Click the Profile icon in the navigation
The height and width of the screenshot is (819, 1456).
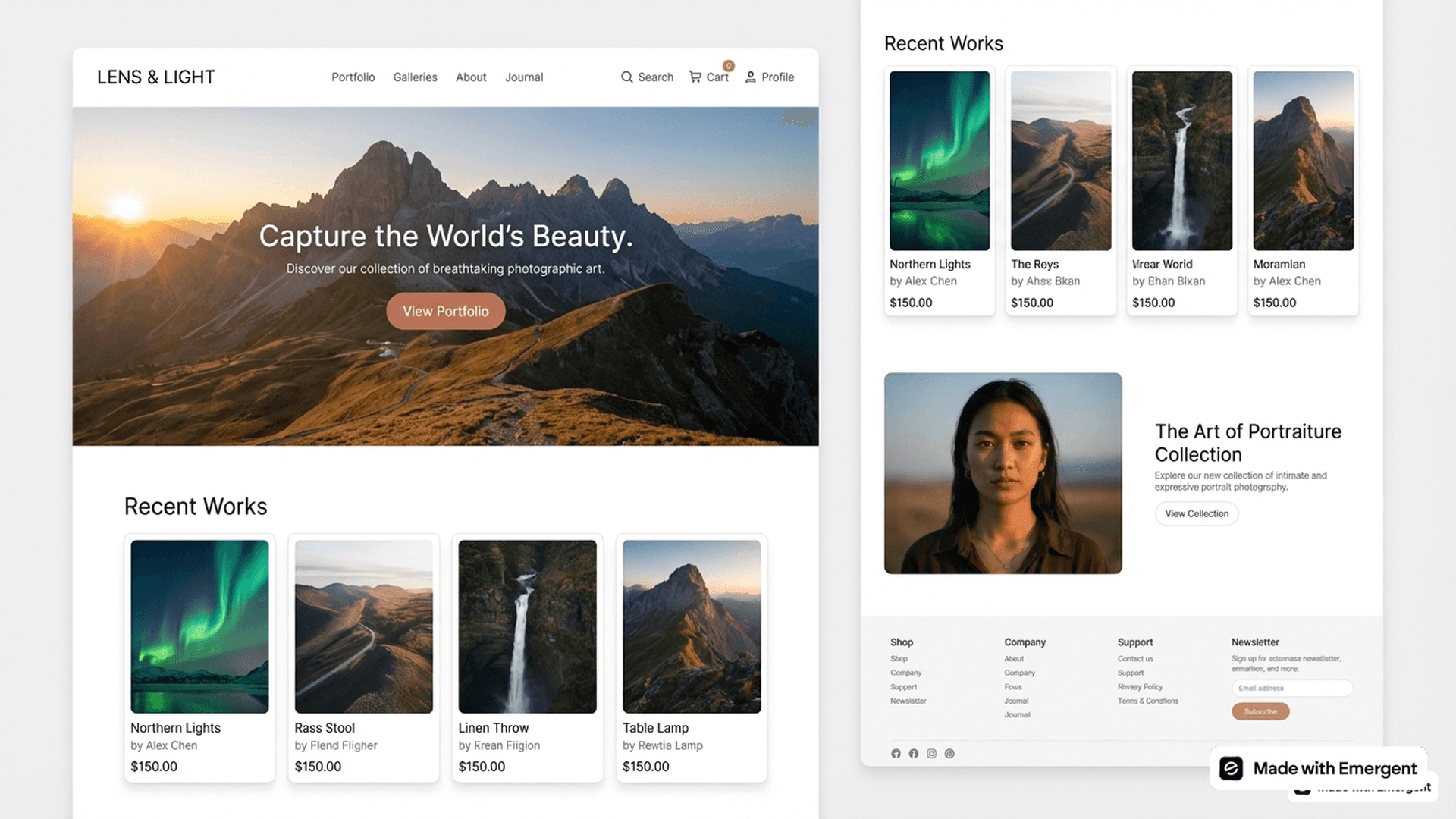[750, 77]
